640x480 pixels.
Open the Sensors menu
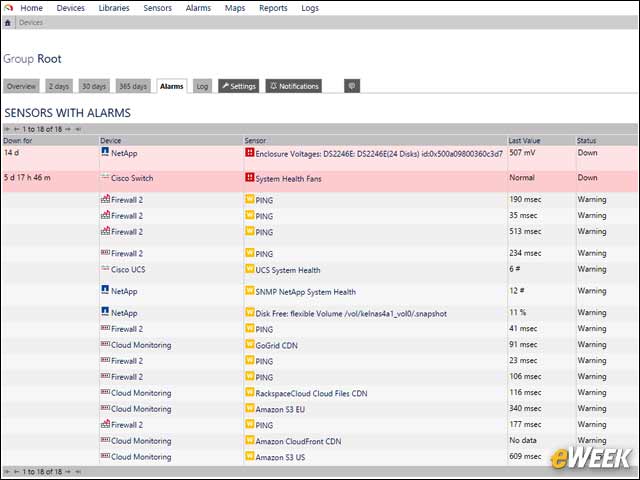click(158, 8)
